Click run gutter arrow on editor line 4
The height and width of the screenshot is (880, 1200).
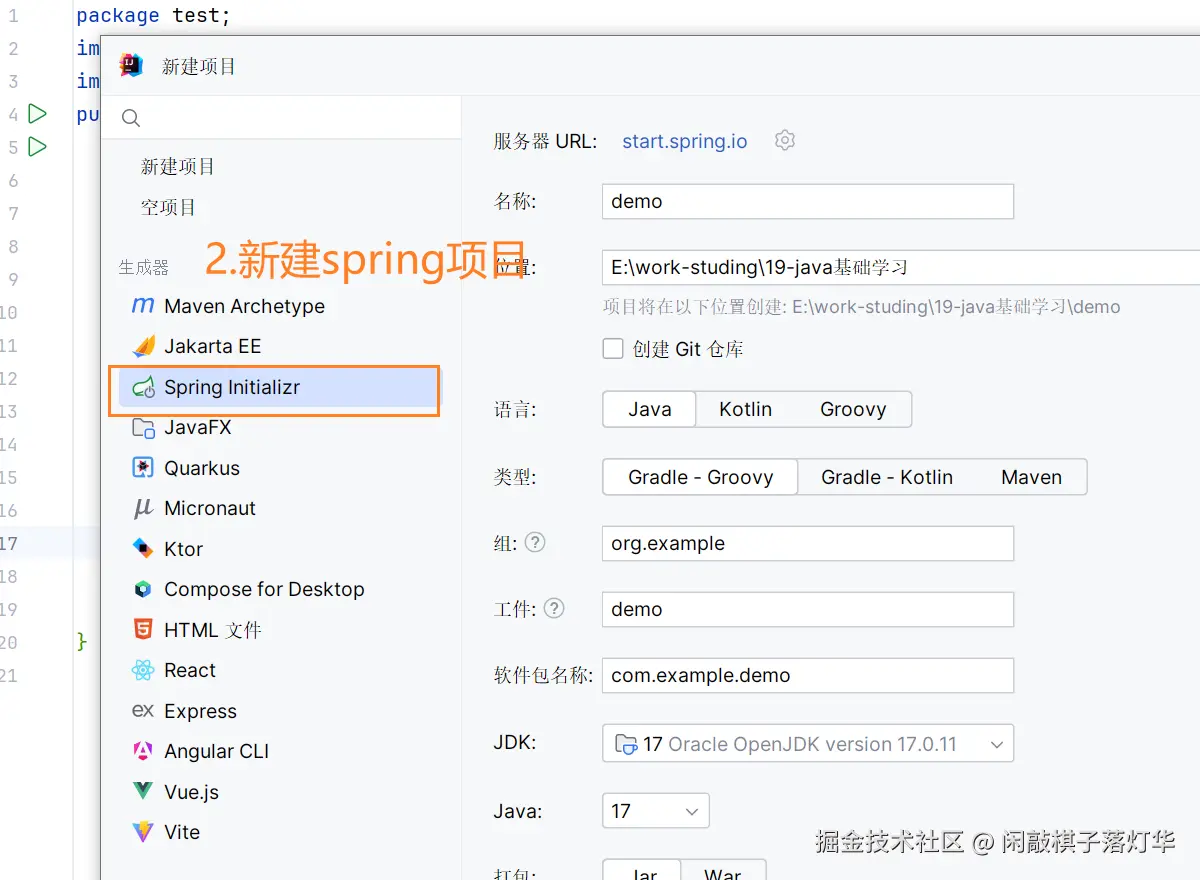[38, 114]
